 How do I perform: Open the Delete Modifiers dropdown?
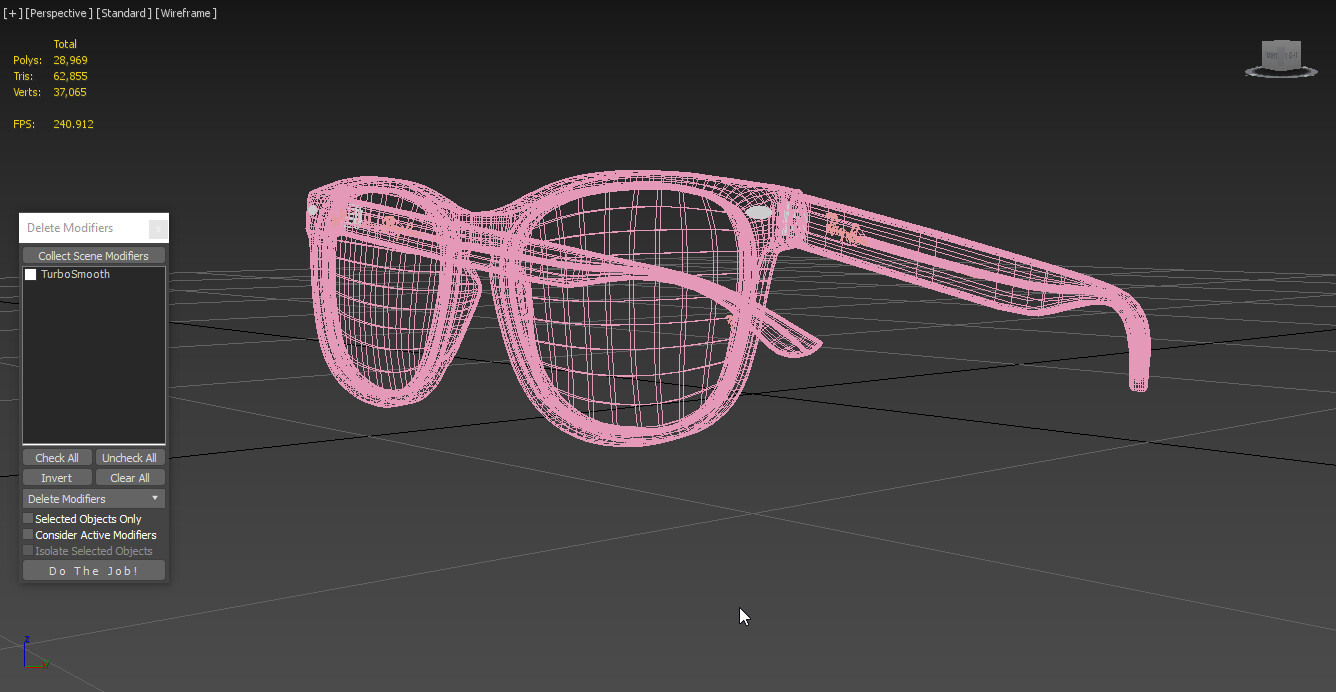tap(94, 499)
